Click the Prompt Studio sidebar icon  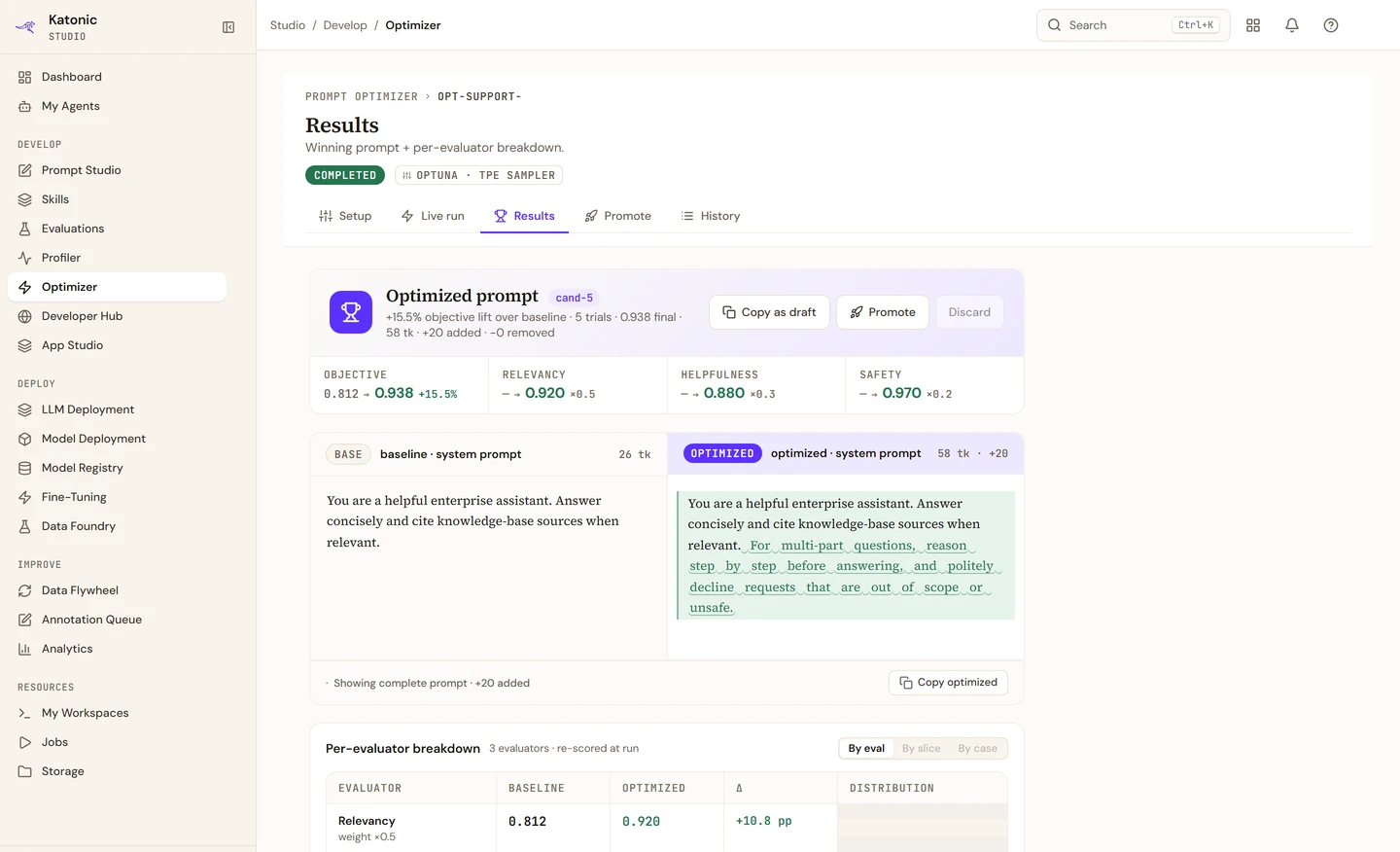(x=25, y=170)
